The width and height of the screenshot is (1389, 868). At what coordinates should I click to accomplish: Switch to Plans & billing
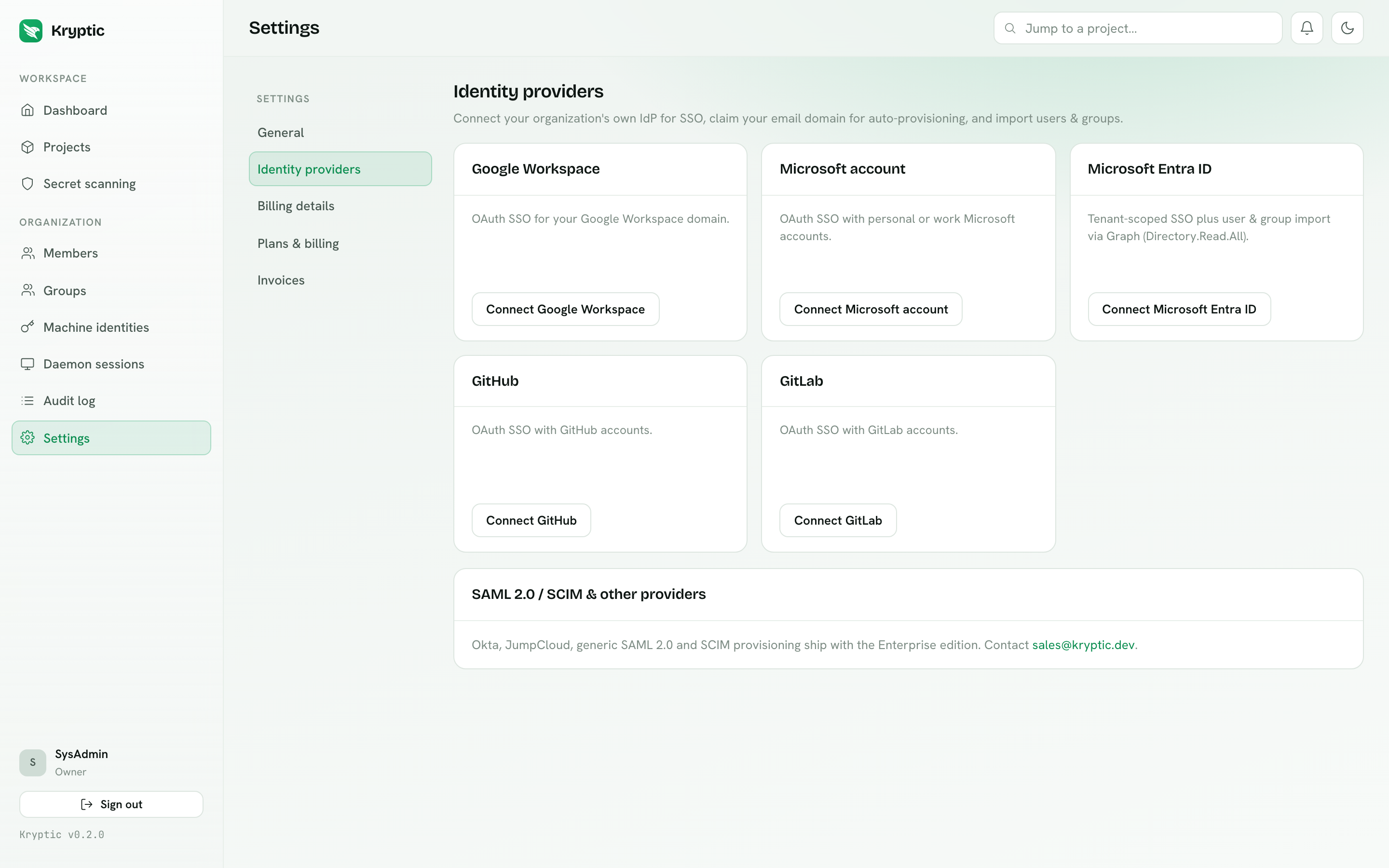tap(340, 244)
